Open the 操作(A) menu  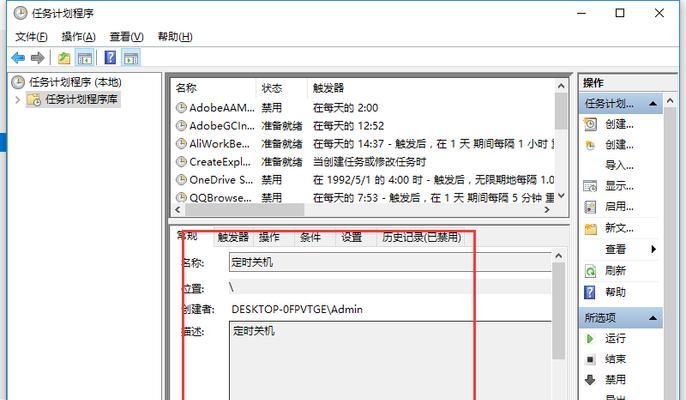tap(78, 37)
